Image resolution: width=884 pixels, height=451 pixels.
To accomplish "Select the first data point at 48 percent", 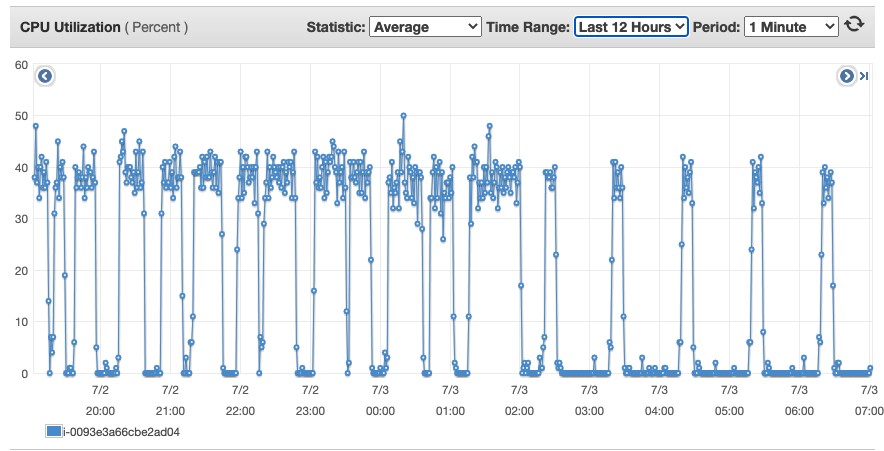I will pos(35,126).
